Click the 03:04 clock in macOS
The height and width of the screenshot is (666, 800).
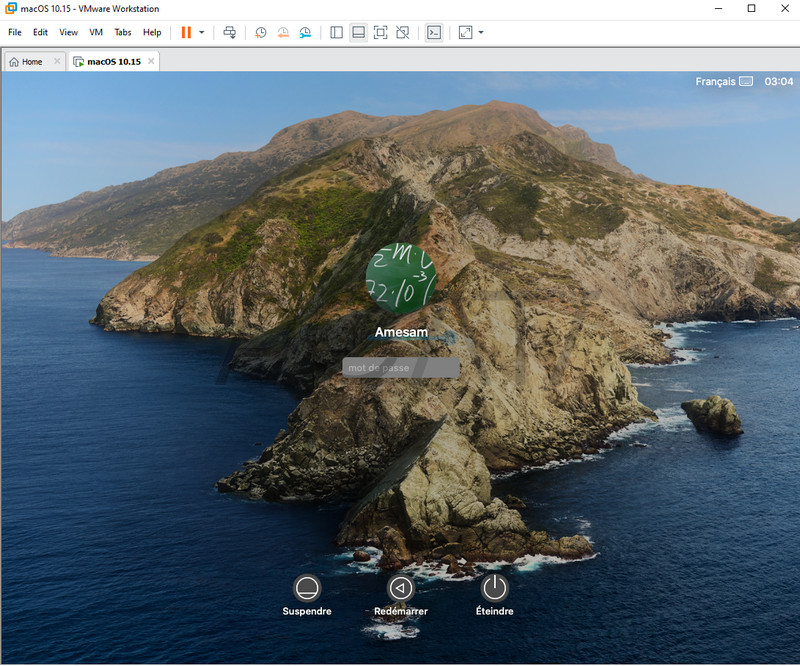pos(779,82)
